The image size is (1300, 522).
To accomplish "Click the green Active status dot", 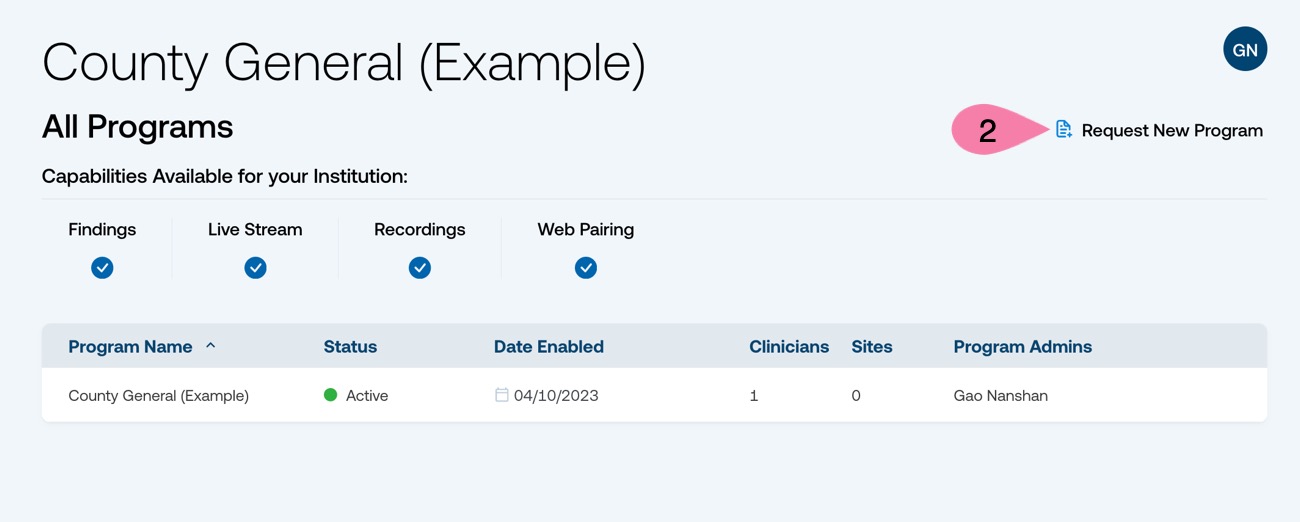I will tap(331, 395).
